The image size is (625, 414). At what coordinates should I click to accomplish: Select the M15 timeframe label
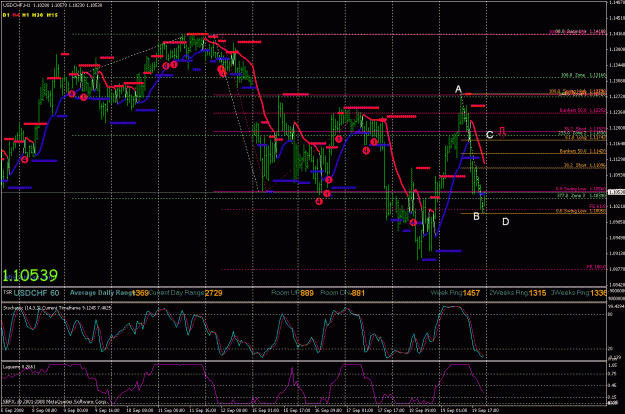click(x=52, y=15)
